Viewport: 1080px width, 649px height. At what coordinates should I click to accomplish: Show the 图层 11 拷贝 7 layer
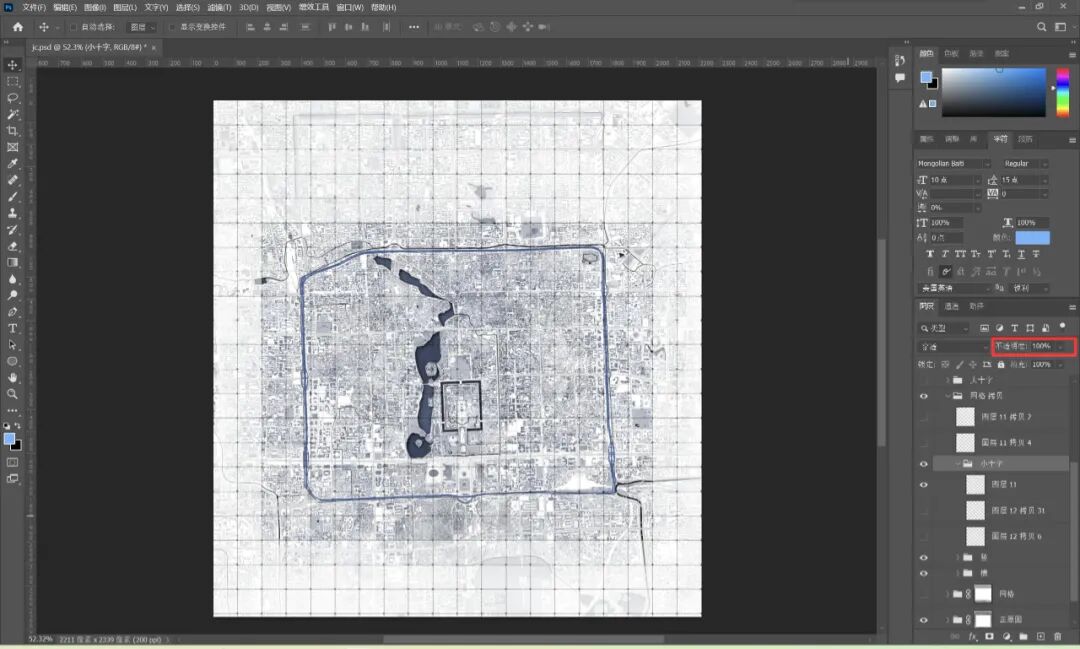[x=924, y=417]
